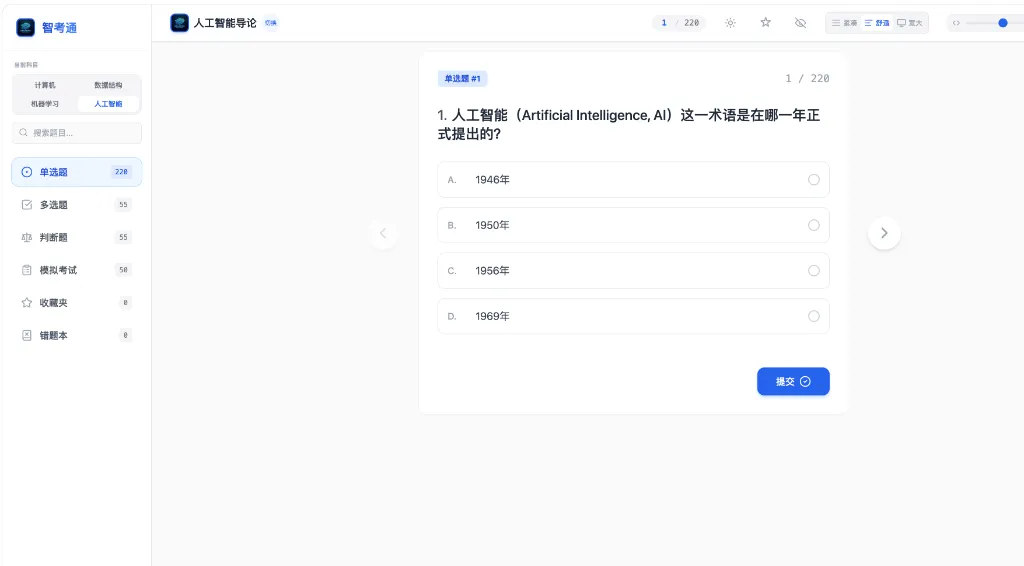Open 判断题 via its scale icon
This screenshot has height=566, width=1024.
(26, 237)
